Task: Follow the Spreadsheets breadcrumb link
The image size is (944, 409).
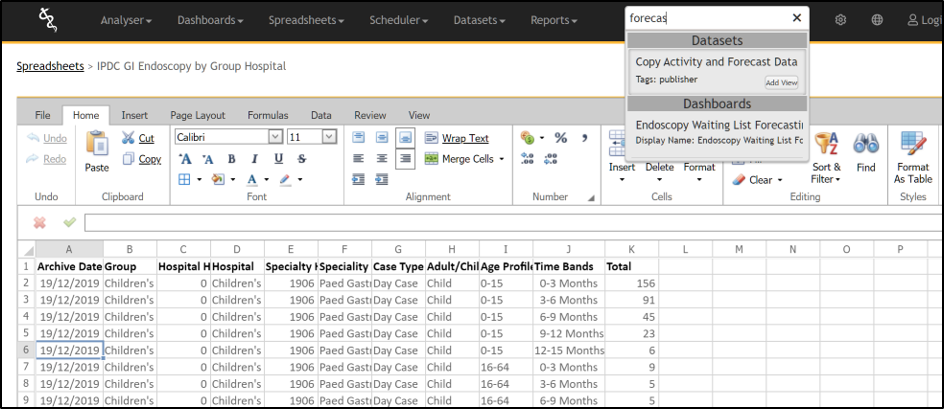Action: [50, 66]
